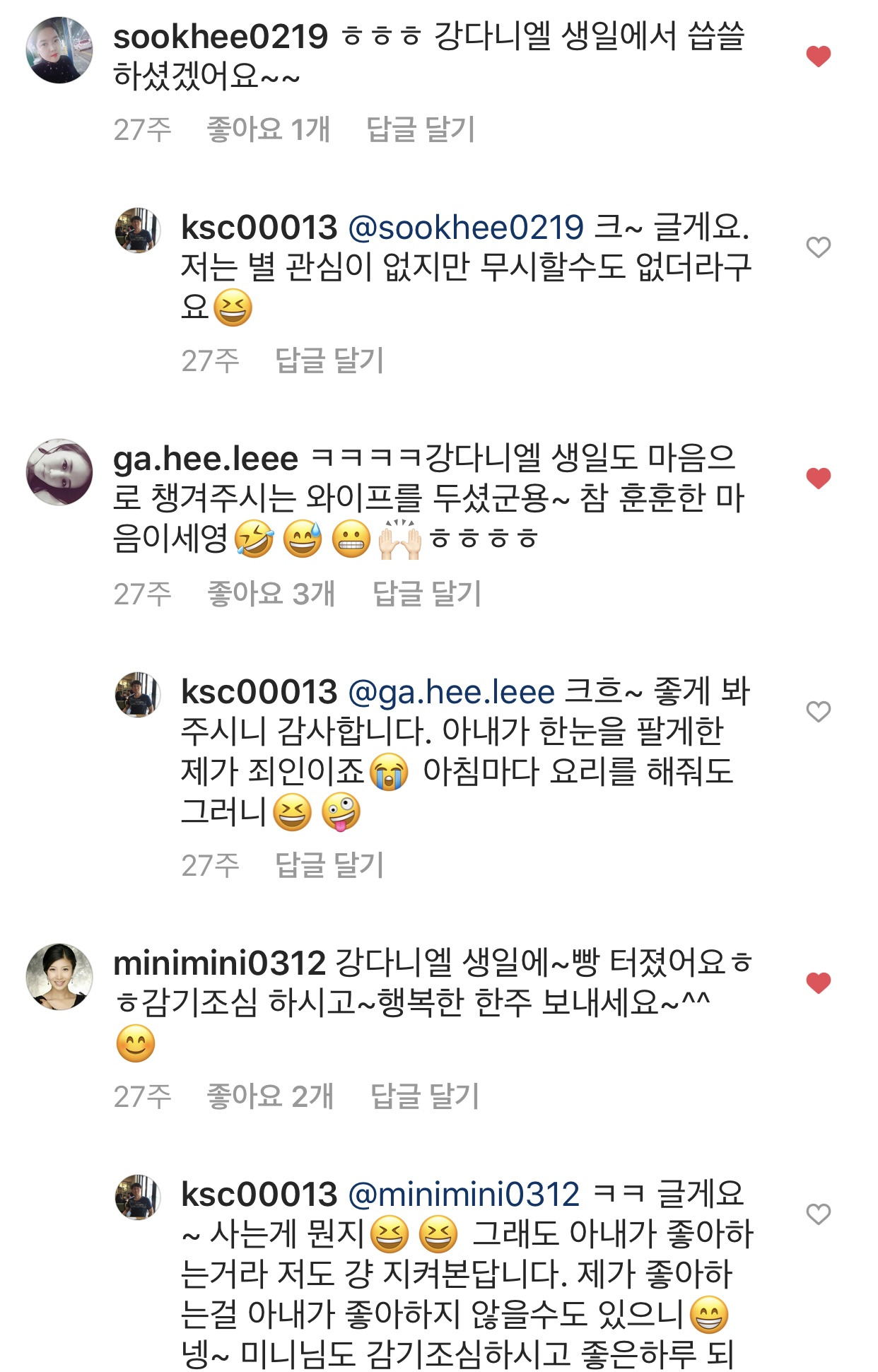Unlike ga.hee.leee's comment with the red heart

tap(818, 479)
